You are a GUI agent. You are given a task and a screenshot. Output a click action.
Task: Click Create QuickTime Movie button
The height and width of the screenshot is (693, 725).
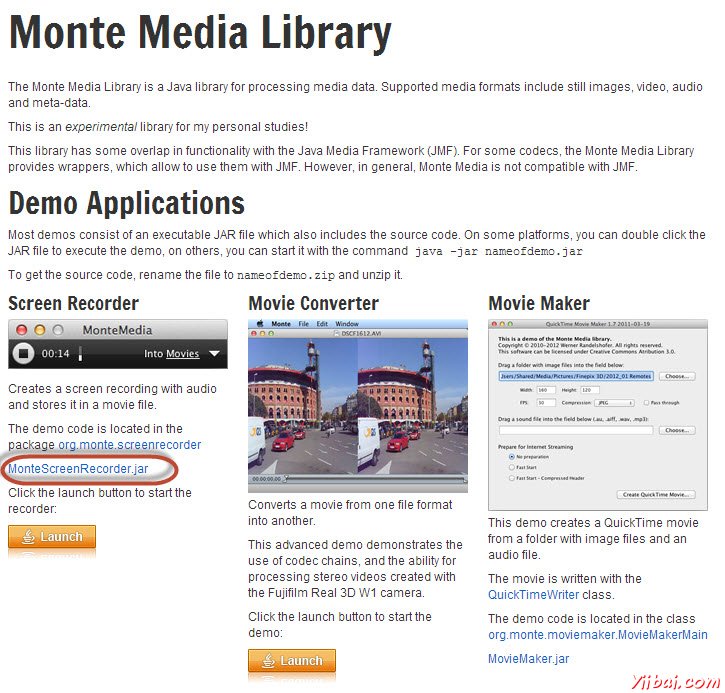point(655,494)
